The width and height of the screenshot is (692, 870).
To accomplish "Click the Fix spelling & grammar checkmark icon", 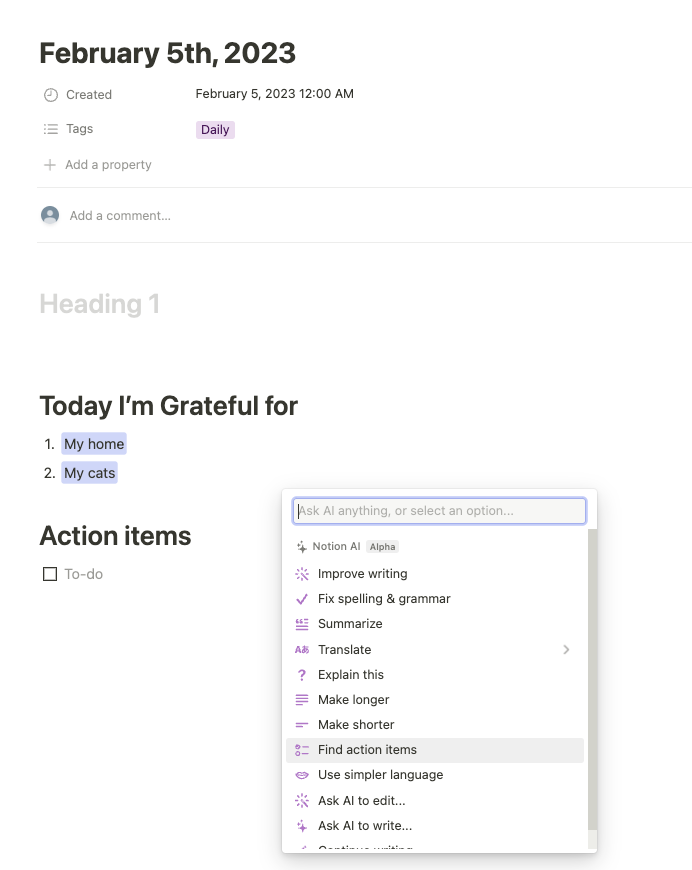I will pos(302,599).
